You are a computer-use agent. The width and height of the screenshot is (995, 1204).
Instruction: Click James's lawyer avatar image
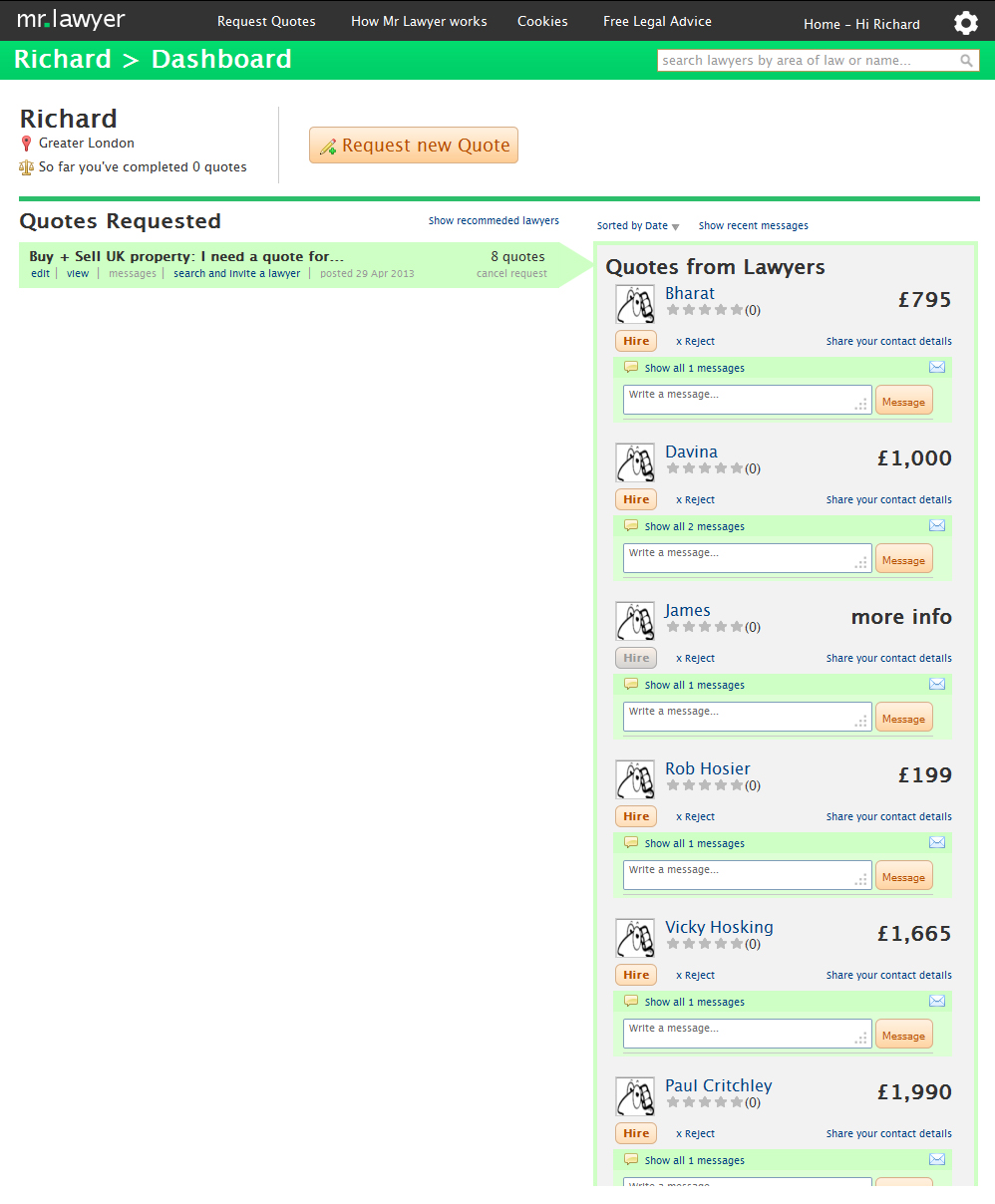(635, 621)
